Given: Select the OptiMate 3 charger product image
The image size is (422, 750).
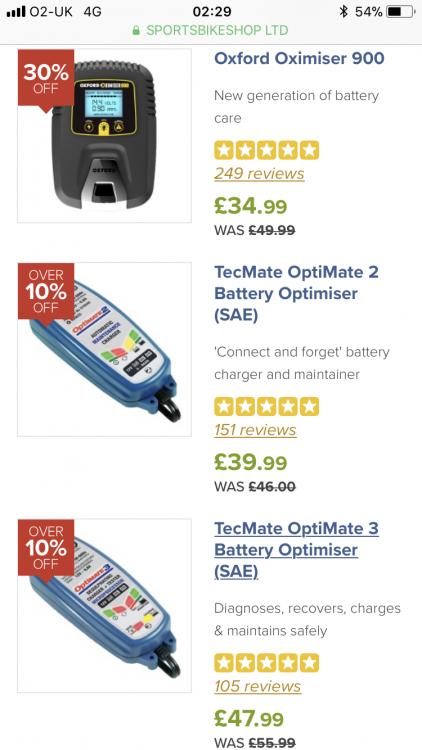Looking at the screenshot, I should (104, 606).
